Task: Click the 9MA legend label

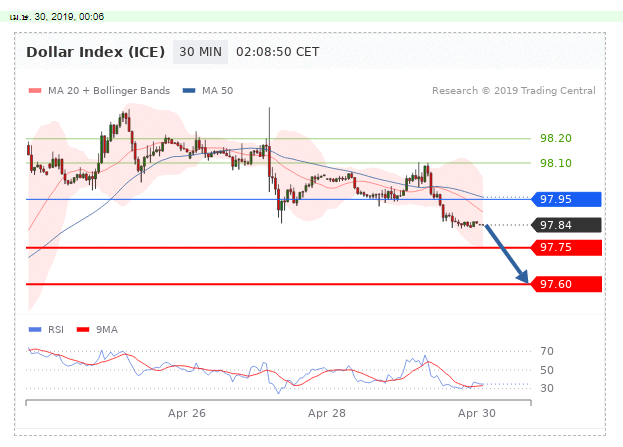Action: tap(106, 329)
